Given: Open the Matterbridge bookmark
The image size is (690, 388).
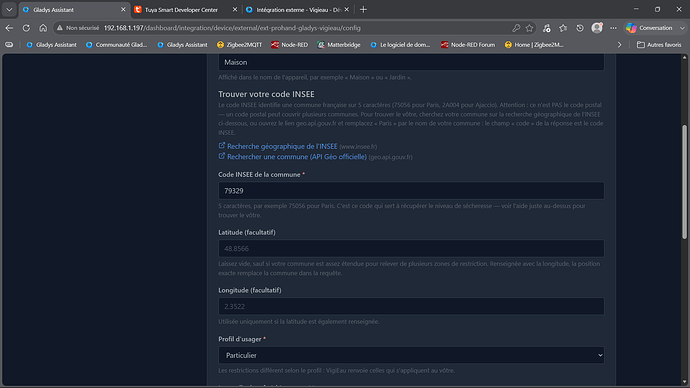Looking at the screenshot, I should pos(339,44).
